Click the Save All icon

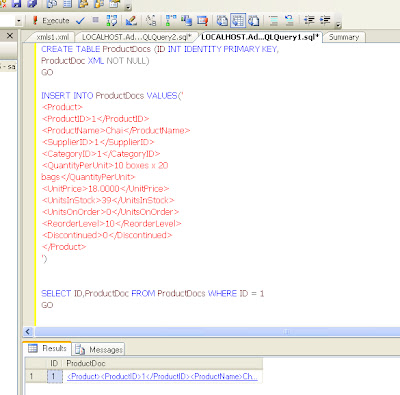tap(32, 3)
